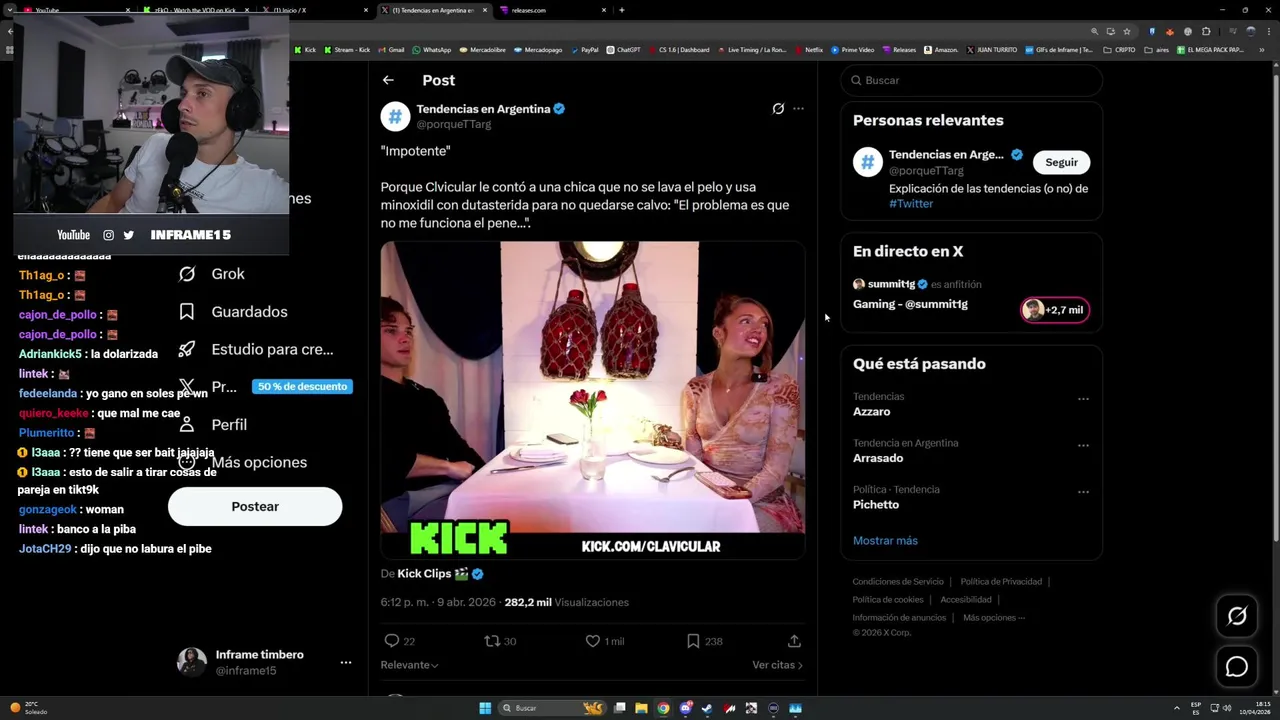Open Más opciones in left sidebar
The width and height of the screenshot is (1280, 720).
242,462
